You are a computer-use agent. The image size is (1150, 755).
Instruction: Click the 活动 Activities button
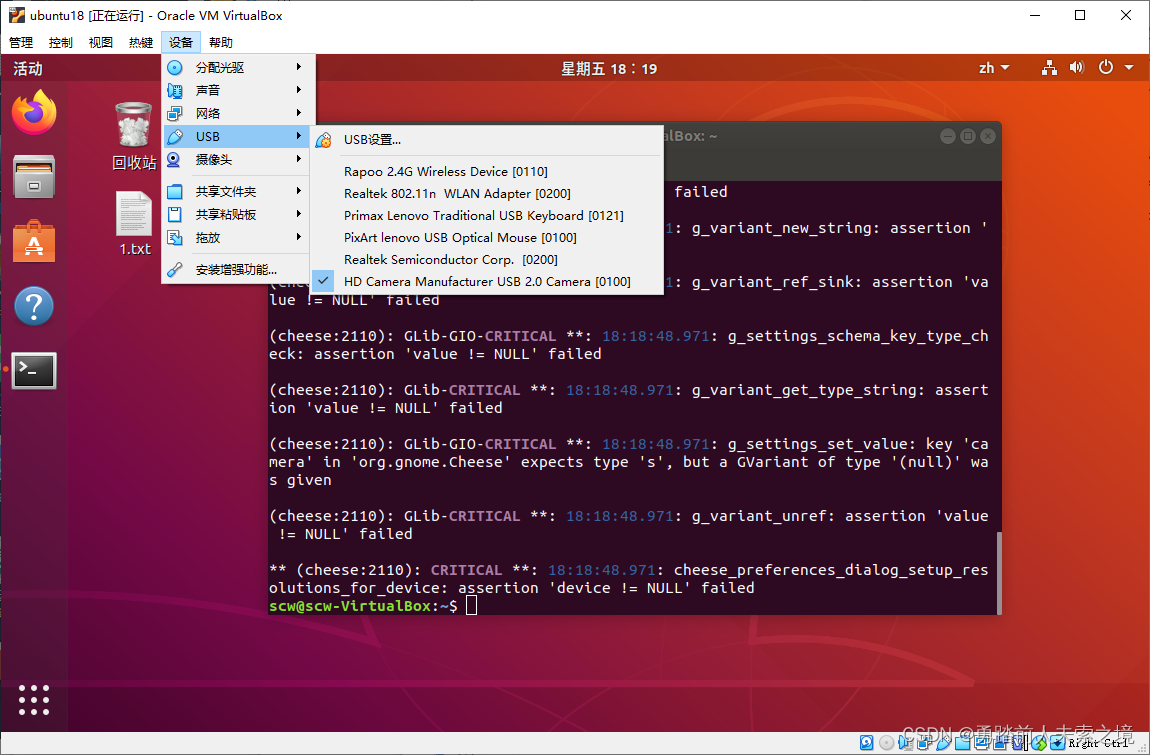point(28,68)
